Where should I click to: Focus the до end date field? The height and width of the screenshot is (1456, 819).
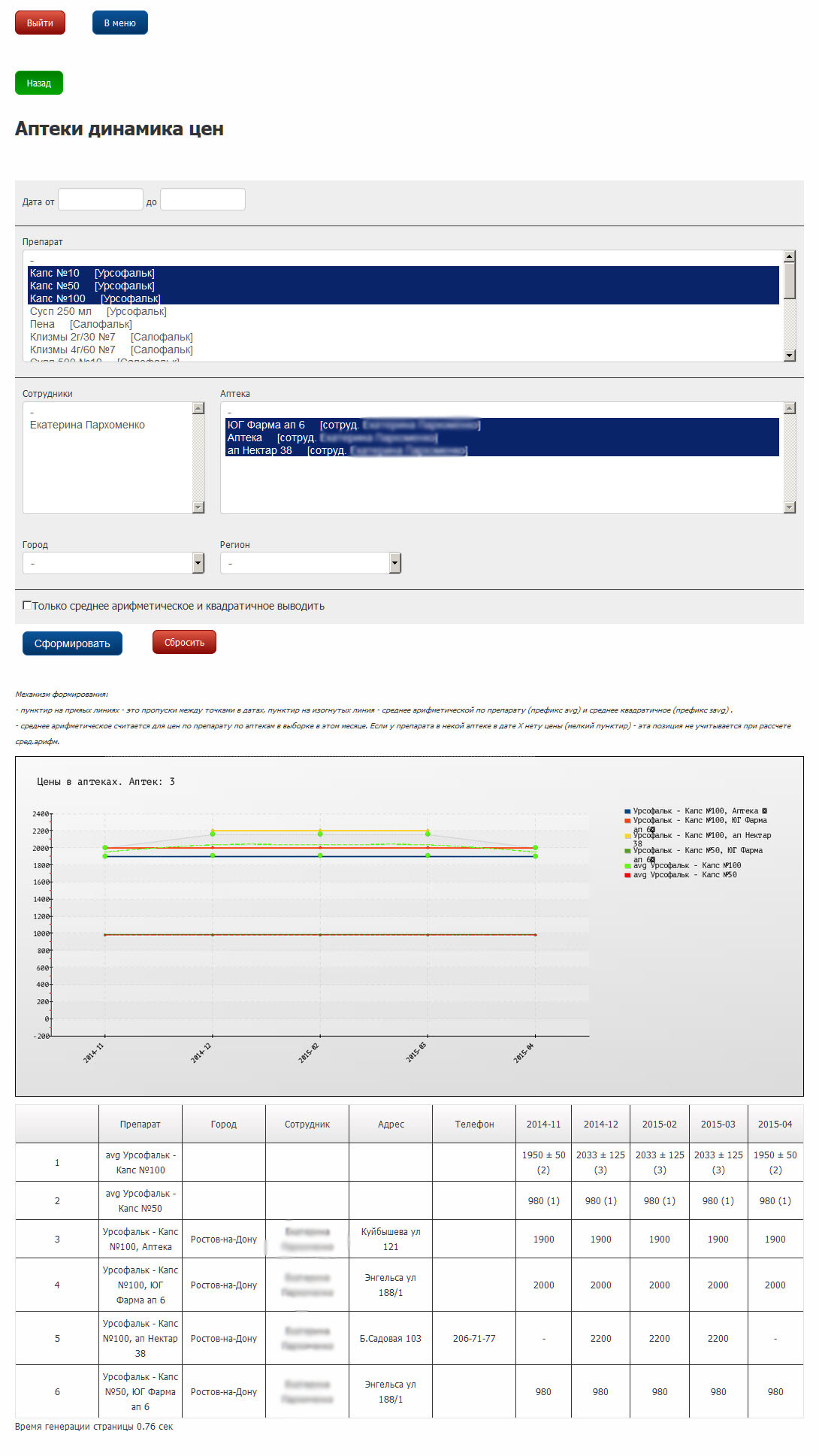202,199
